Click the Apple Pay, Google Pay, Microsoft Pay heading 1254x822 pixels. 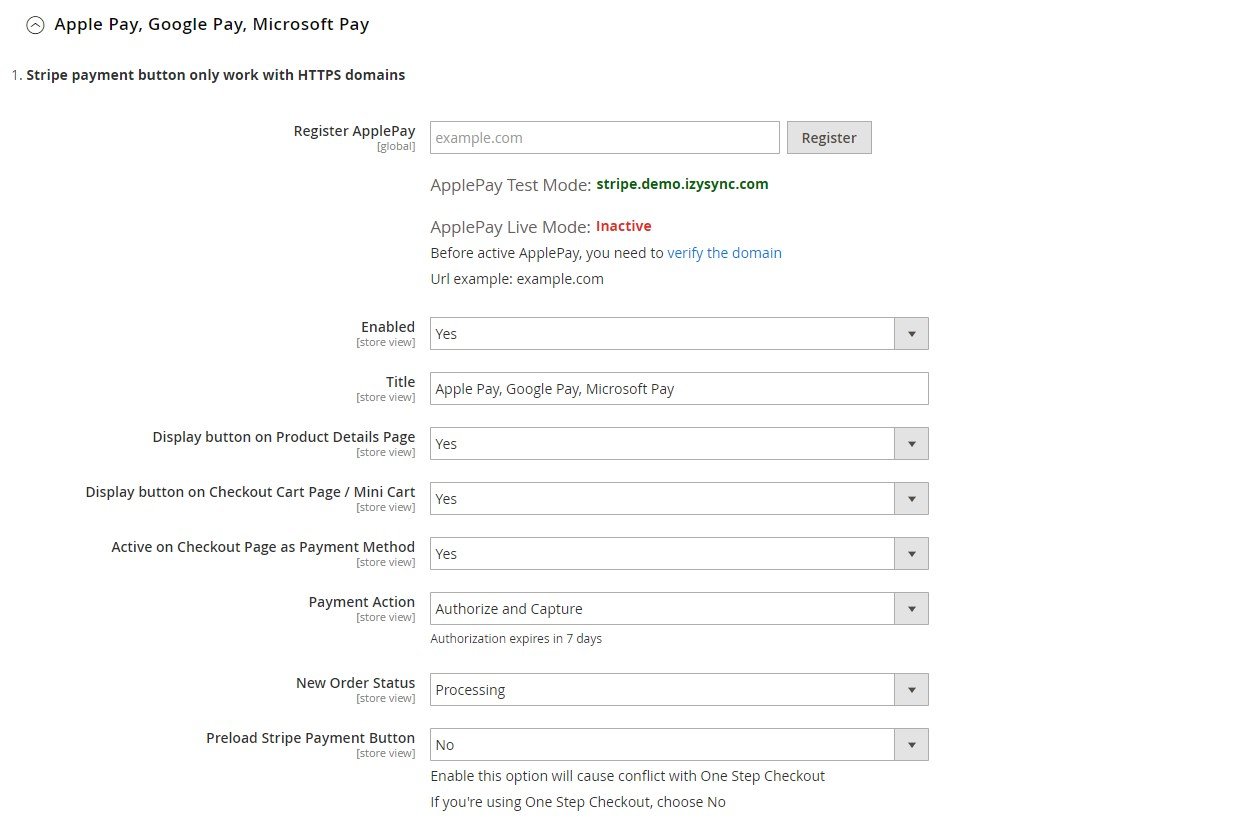click(x=212, y=24)
